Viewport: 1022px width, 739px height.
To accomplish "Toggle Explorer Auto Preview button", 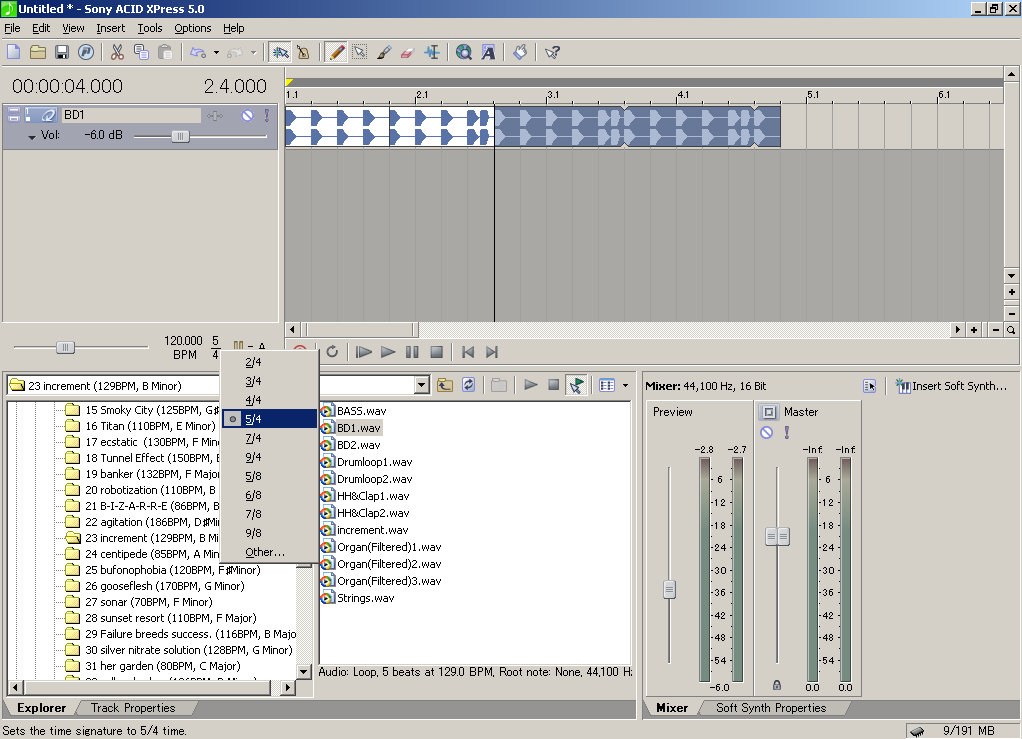I will click(x=576, y=385).
